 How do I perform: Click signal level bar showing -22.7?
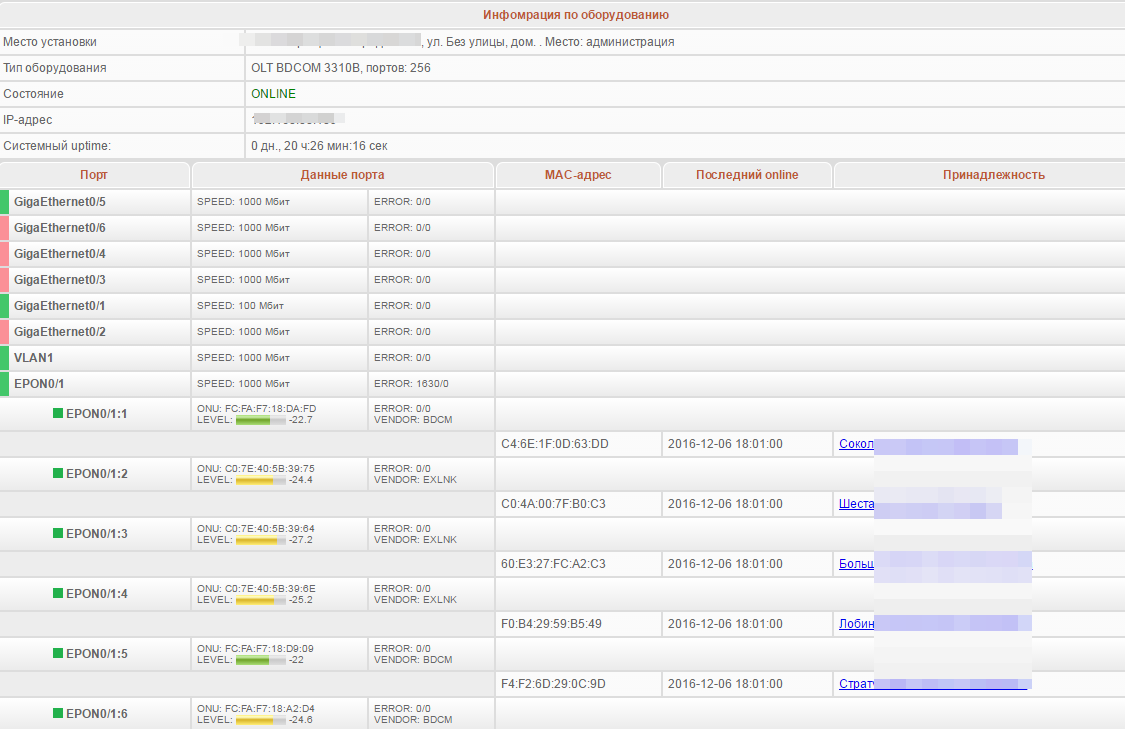(260, 420)
